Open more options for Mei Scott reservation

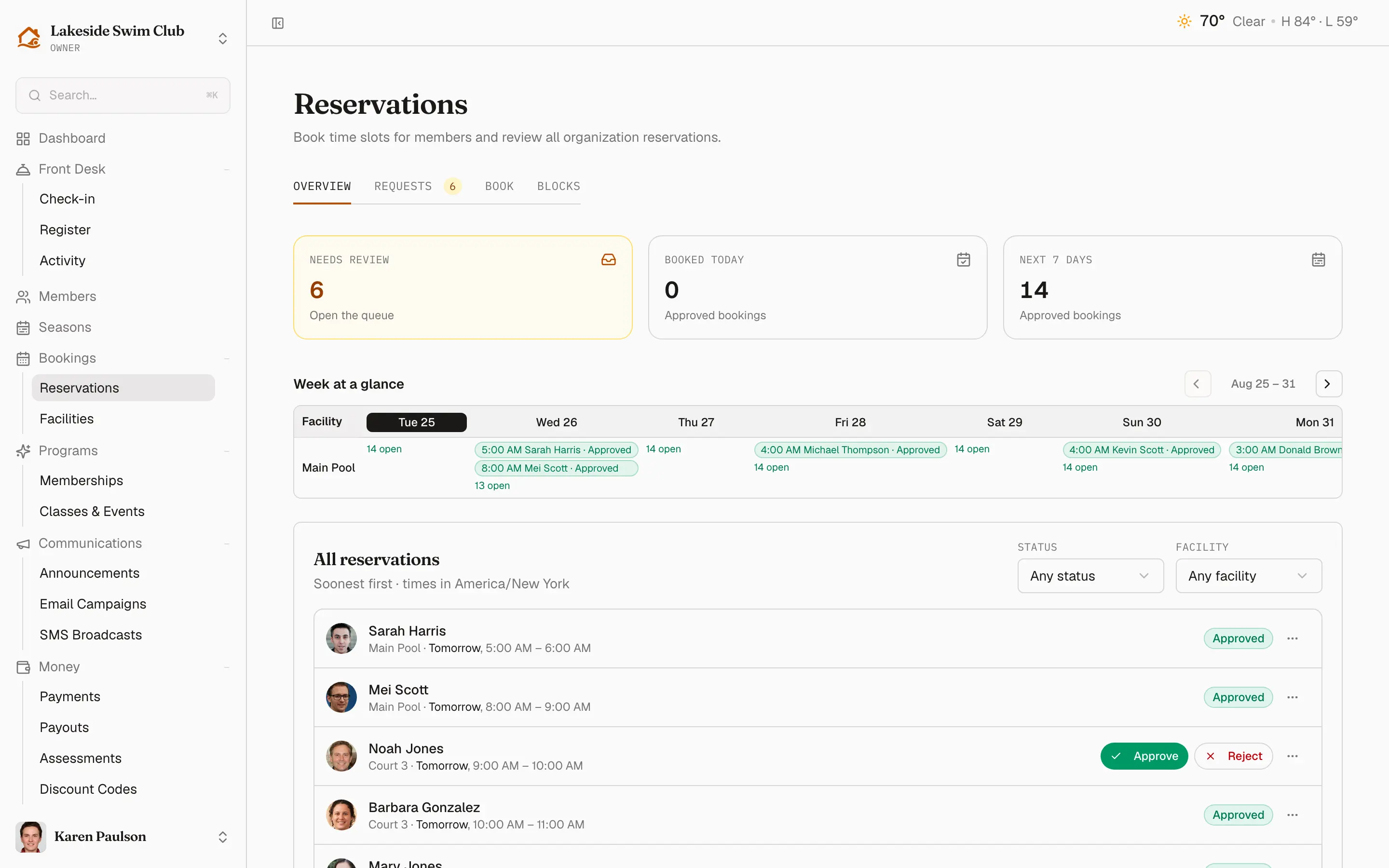[1293, 697]
